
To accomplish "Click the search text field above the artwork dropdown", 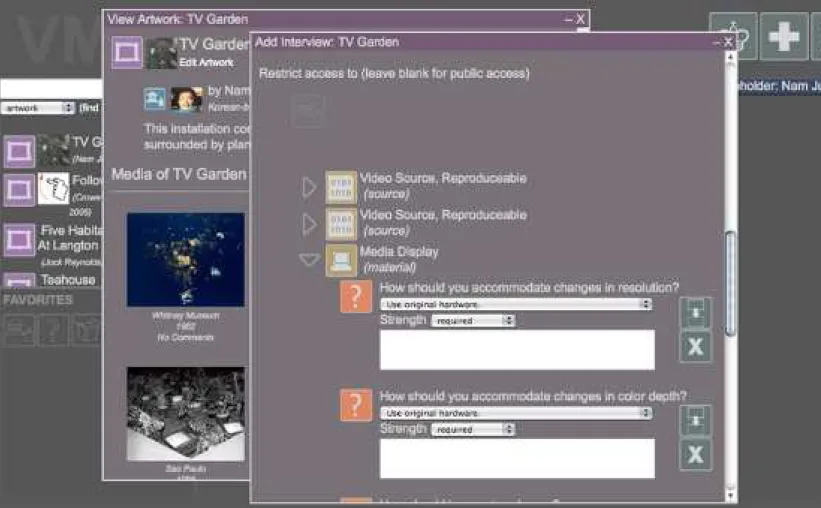I will tap(51, 89).
